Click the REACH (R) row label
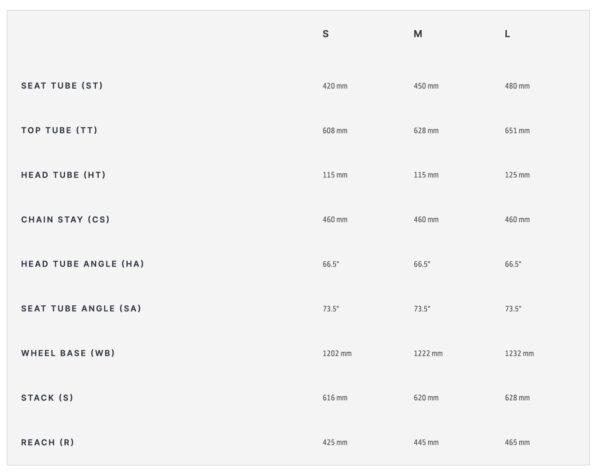 click(x=47, y=442)
